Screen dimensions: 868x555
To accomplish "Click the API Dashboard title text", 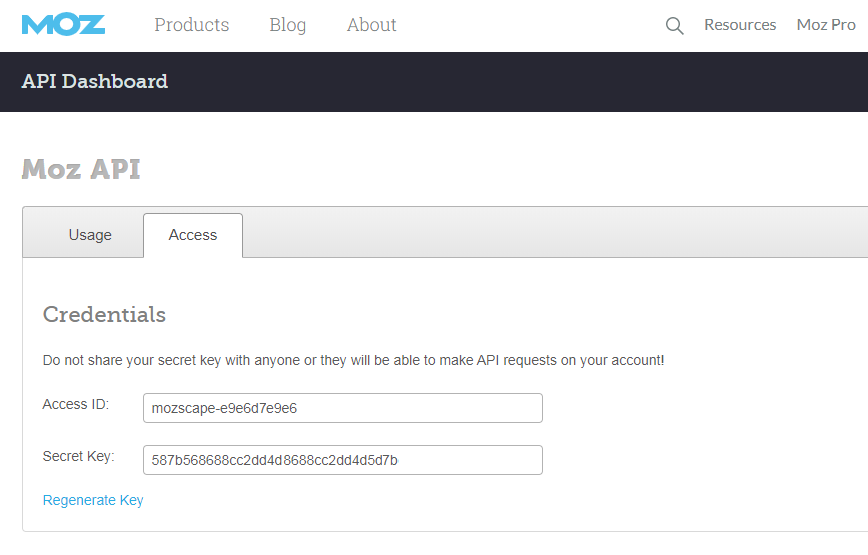I will [95, 81].
